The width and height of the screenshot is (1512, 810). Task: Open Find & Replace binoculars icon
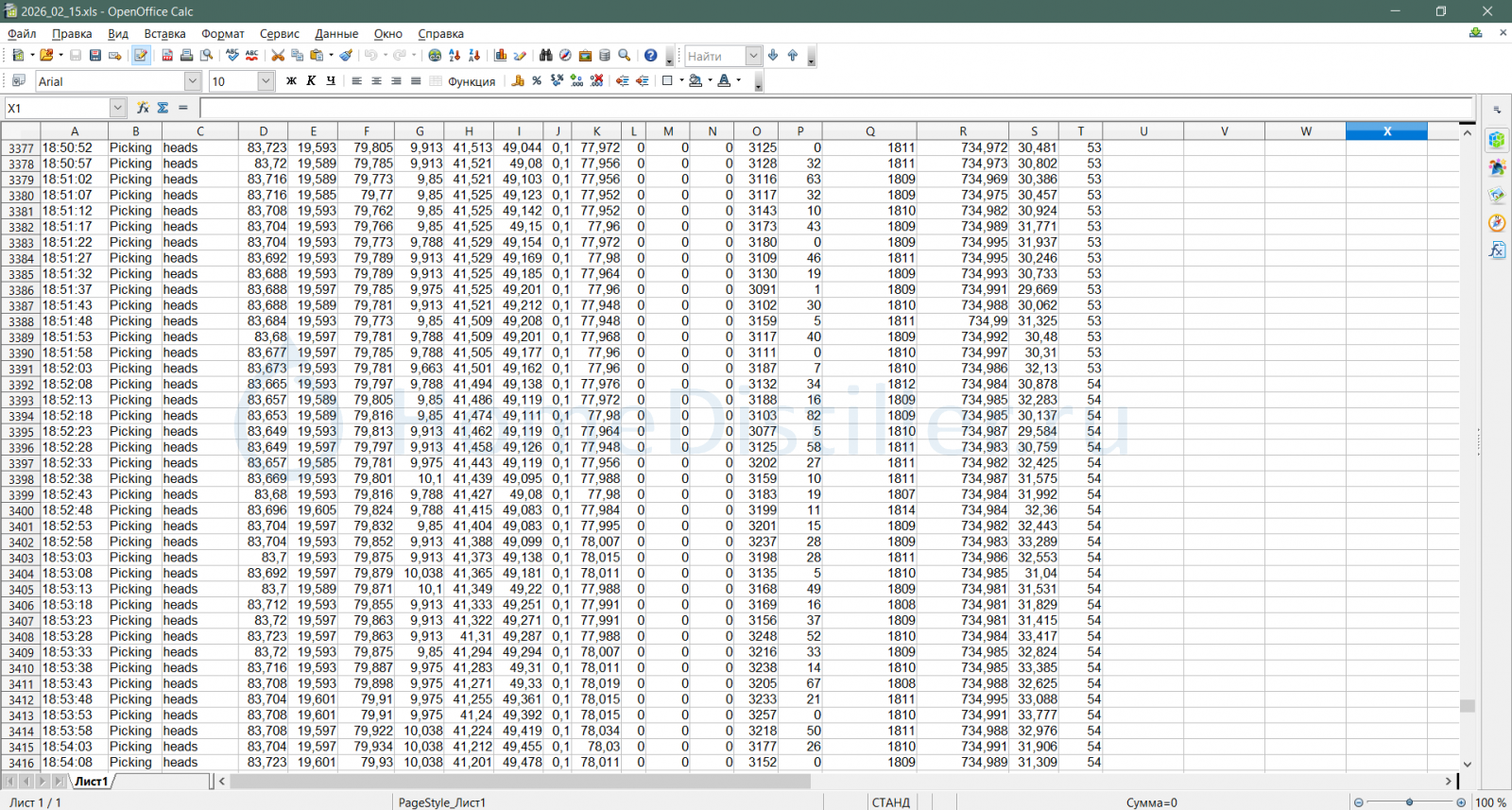click(545, 56)
